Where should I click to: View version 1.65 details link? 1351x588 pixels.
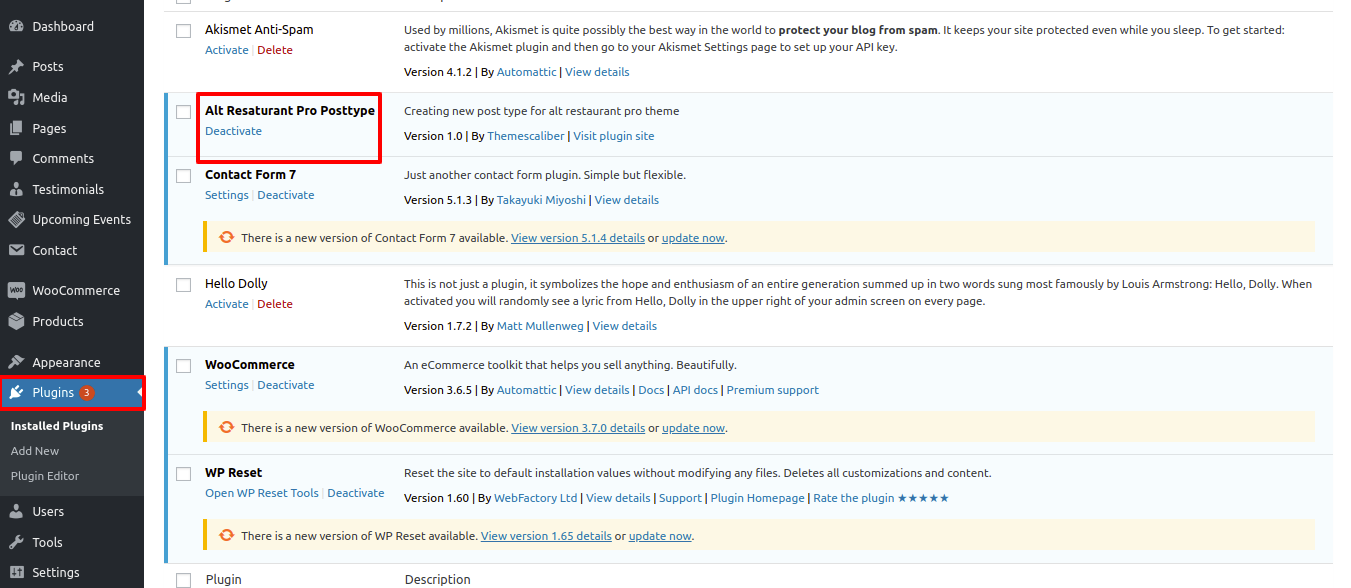pyautogui.click(x=546, y=536)
